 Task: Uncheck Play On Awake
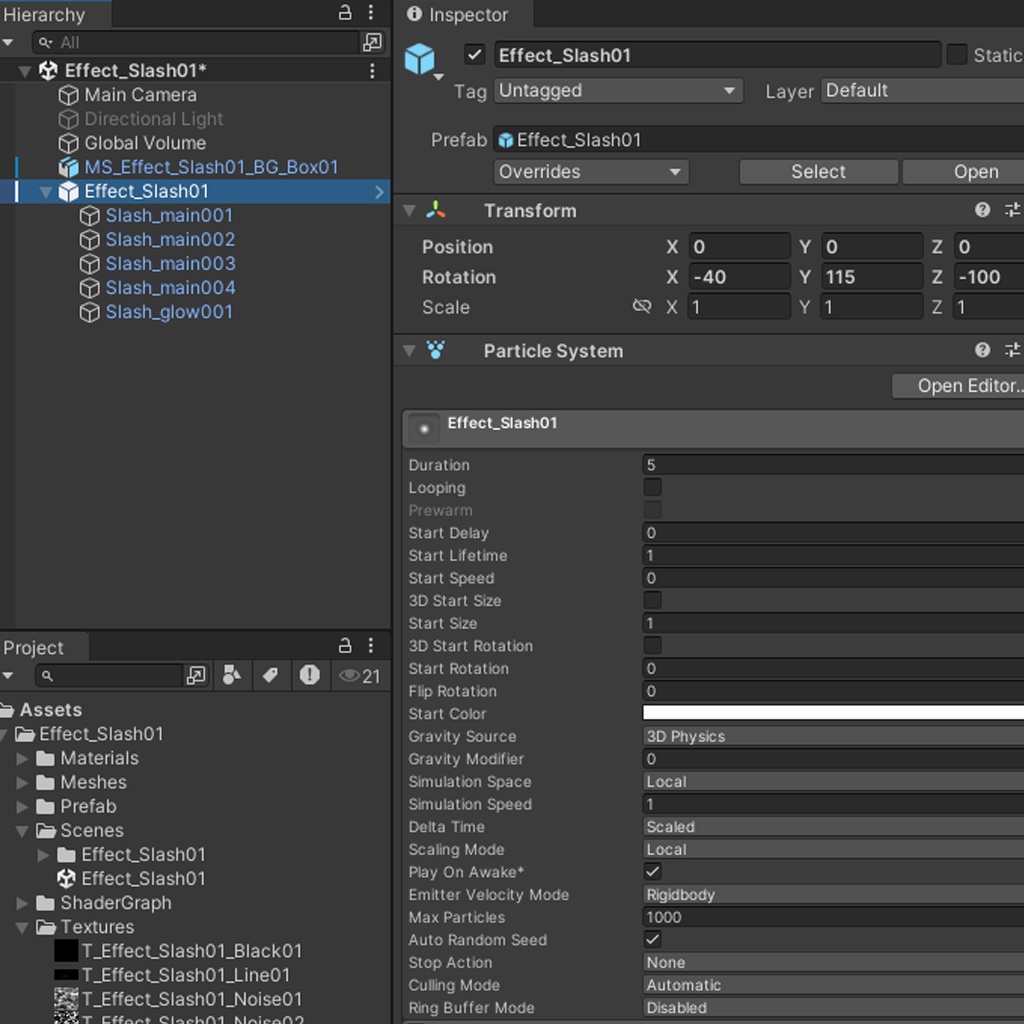point(652,872)
